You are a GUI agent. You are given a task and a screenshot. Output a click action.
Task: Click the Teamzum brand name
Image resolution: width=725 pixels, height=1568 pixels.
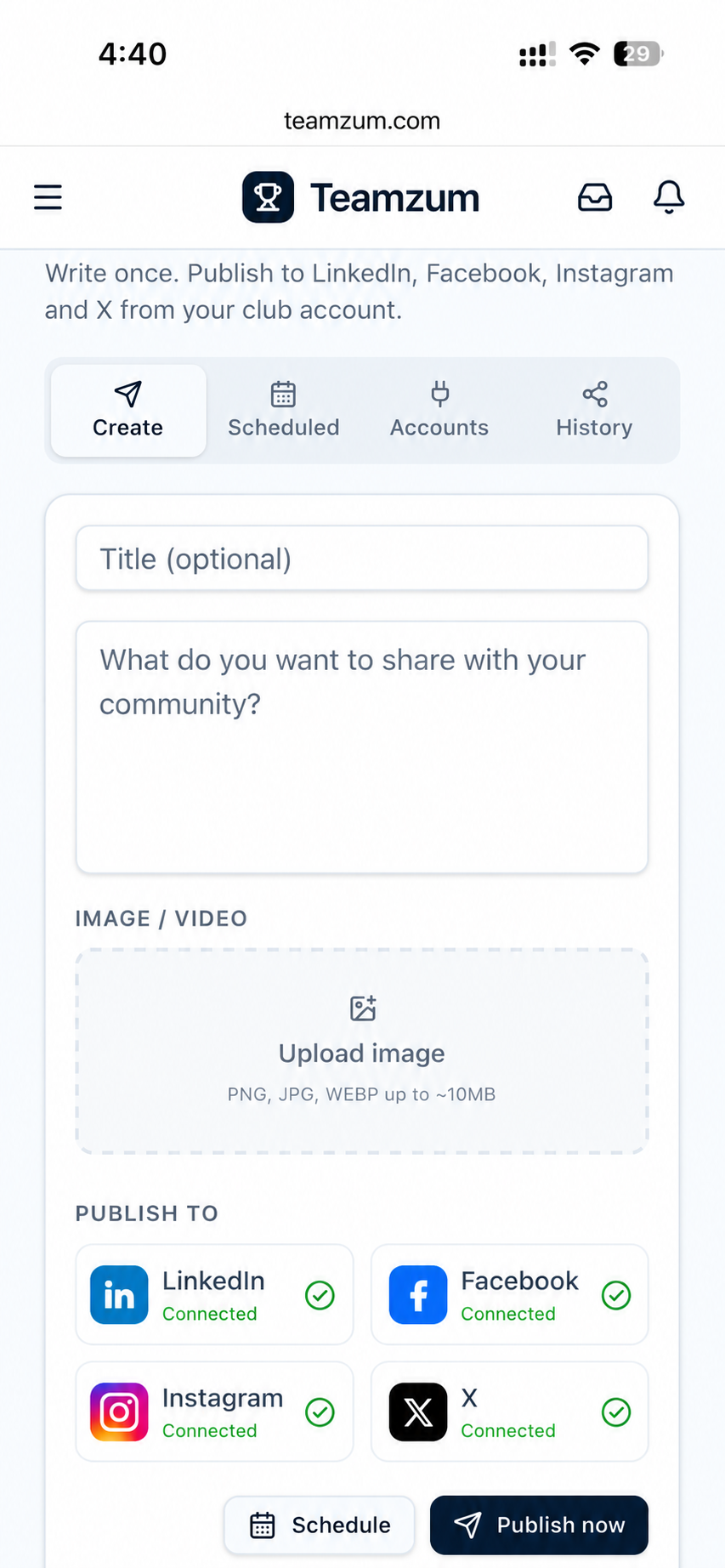395,197
